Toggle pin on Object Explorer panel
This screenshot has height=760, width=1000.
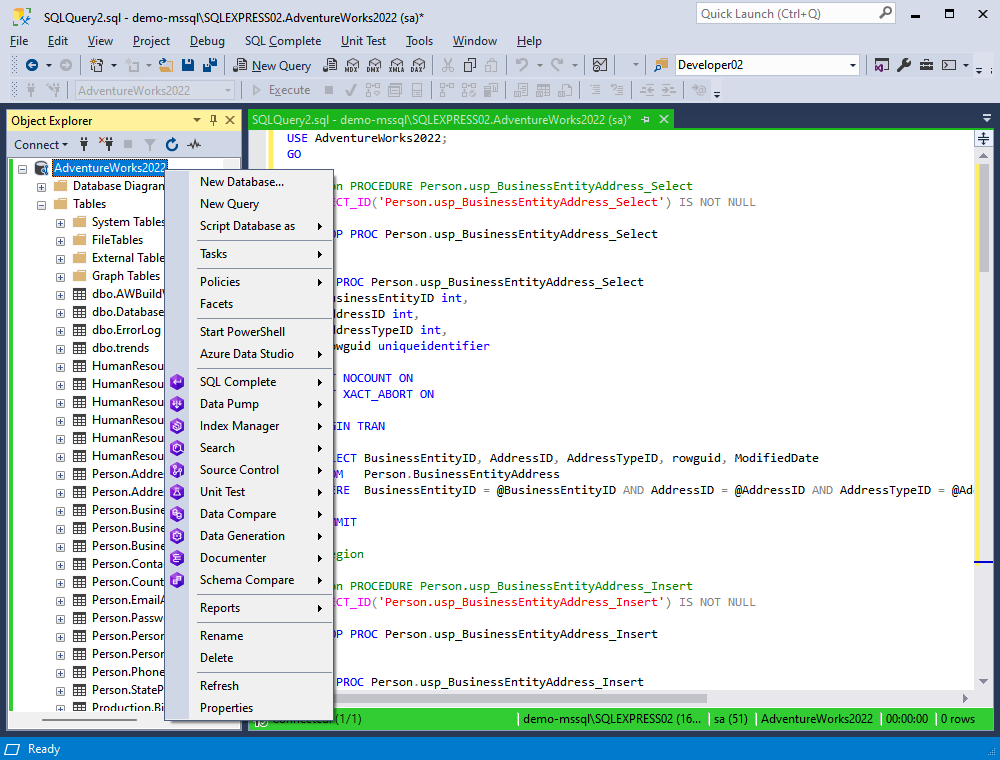tap(214, 120)
